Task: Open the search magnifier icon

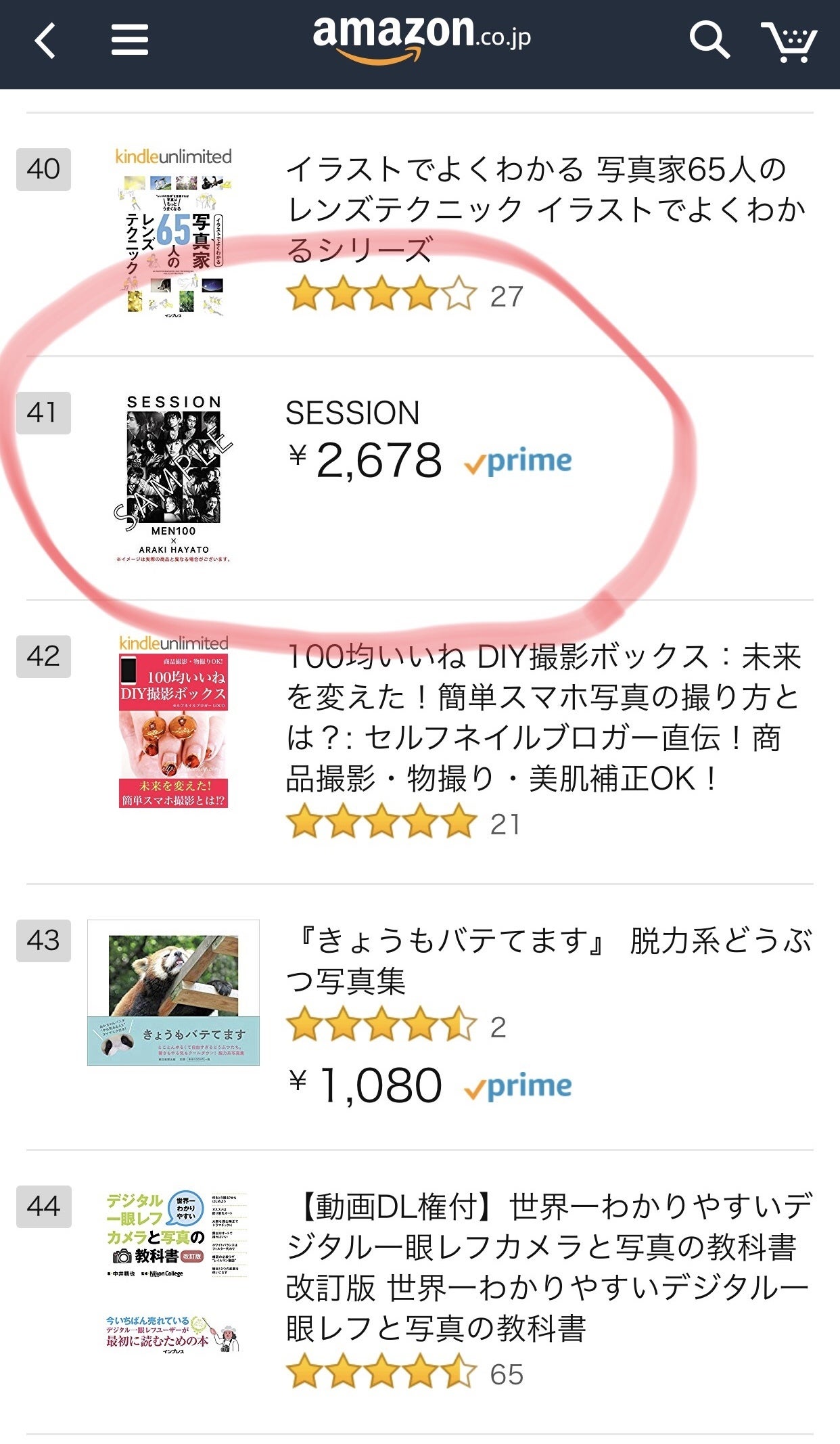Action: [709, 40]
